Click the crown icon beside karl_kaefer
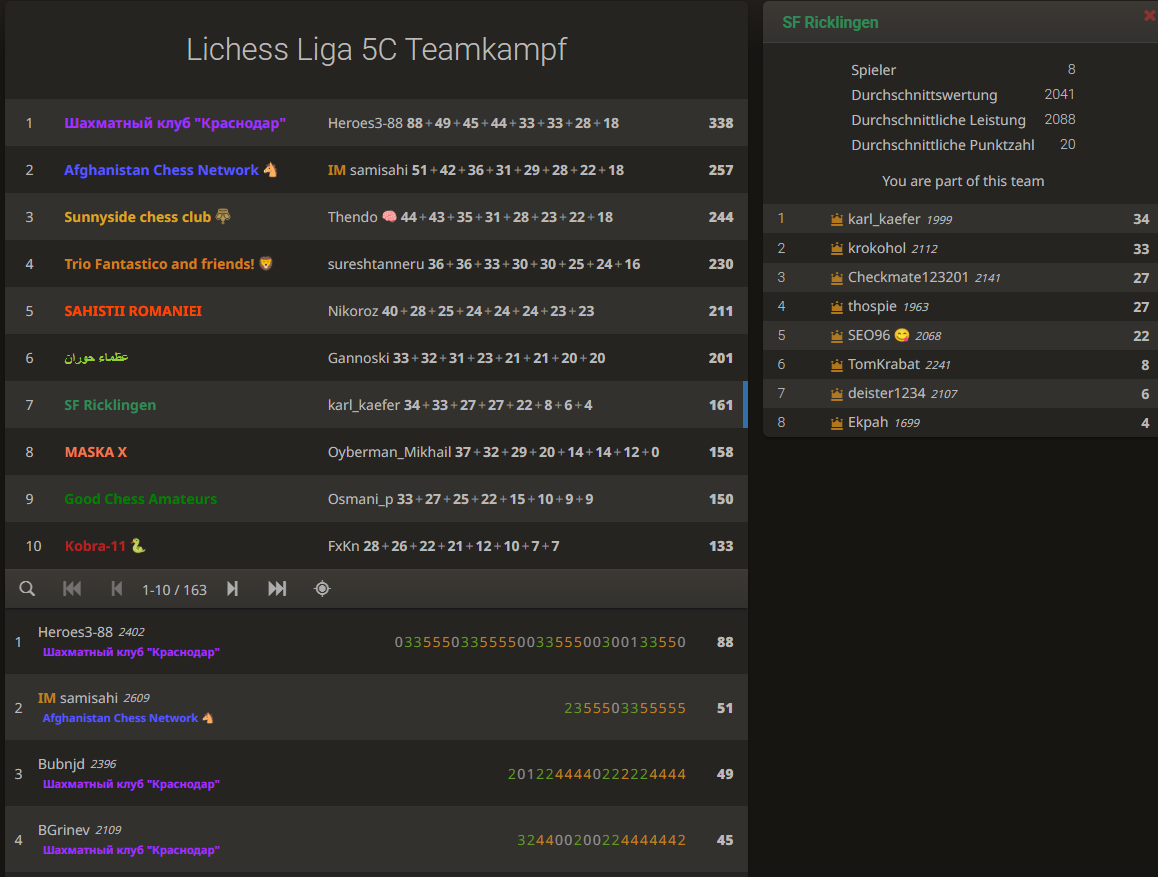This screenshot has height=877, width=1158. (x=837, y=220)
